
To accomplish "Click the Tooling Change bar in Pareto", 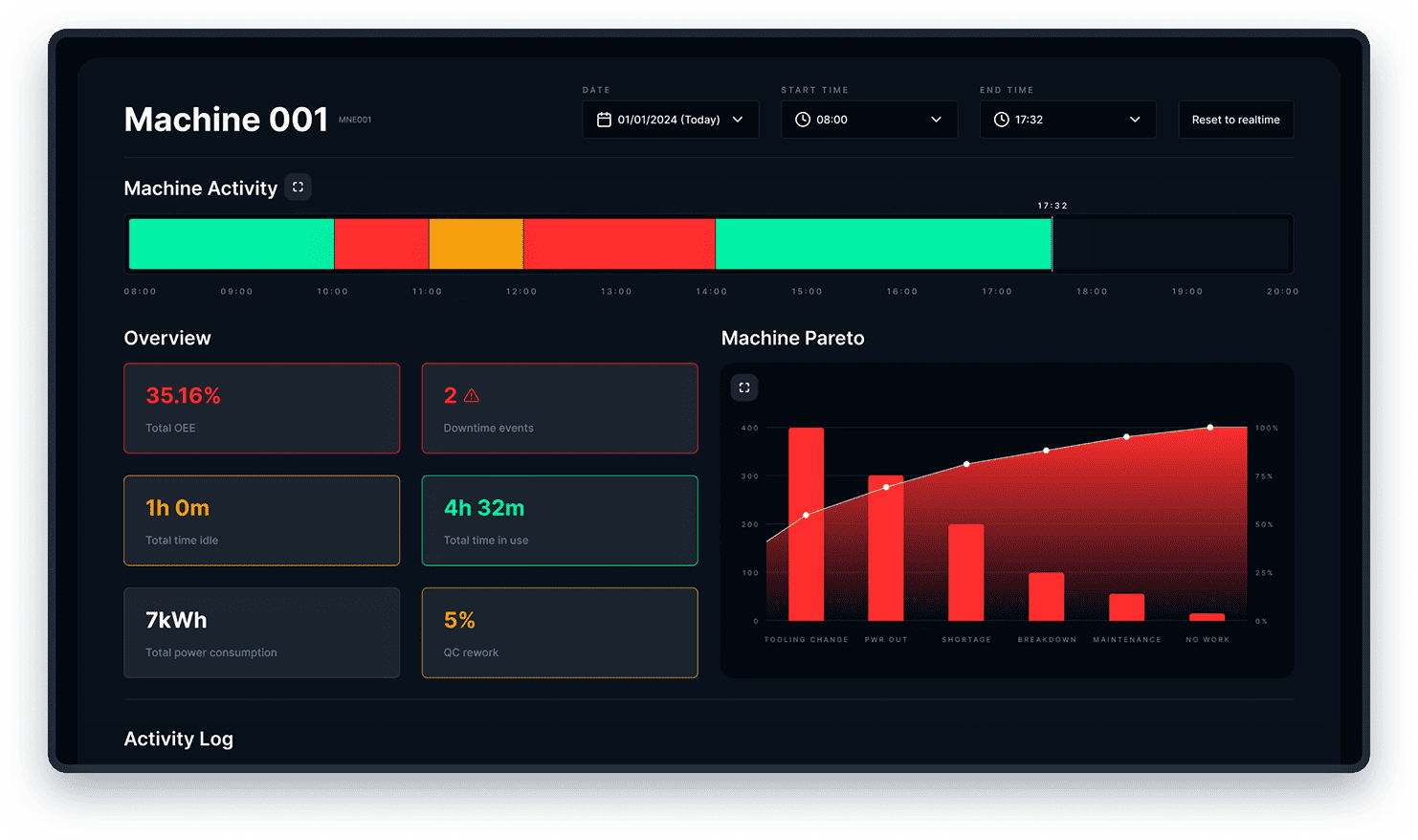I will pyautogui.click(x=806, y=524).
